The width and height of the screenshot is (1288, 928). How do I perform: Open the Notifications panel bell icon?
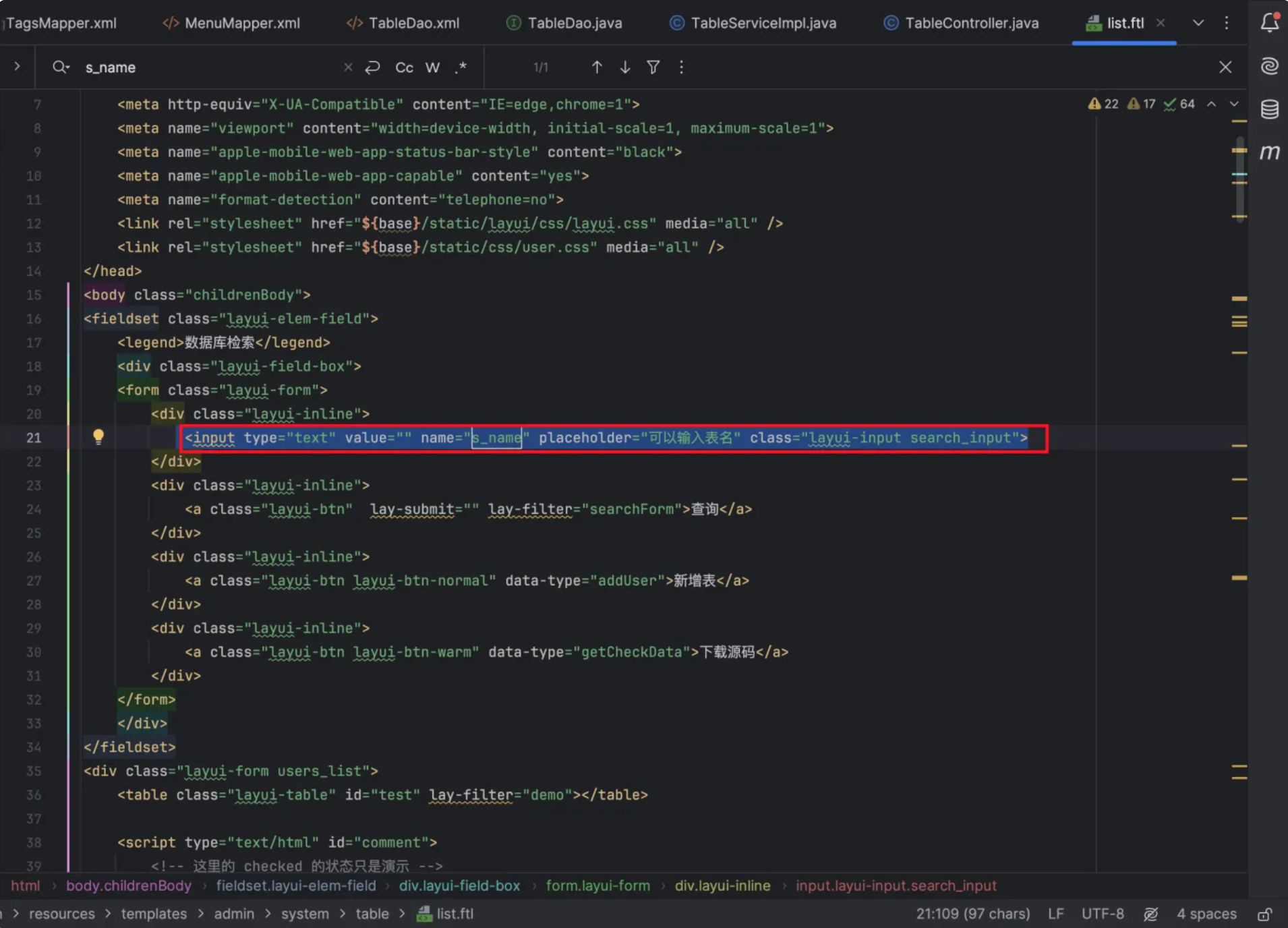click(x=1270, y=22)
